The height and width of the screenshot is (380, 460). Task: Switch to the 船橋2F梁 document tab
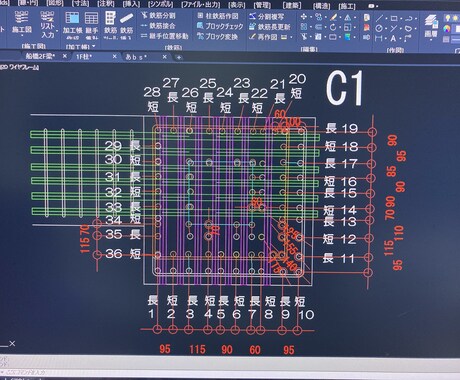[x=41, y=56]
